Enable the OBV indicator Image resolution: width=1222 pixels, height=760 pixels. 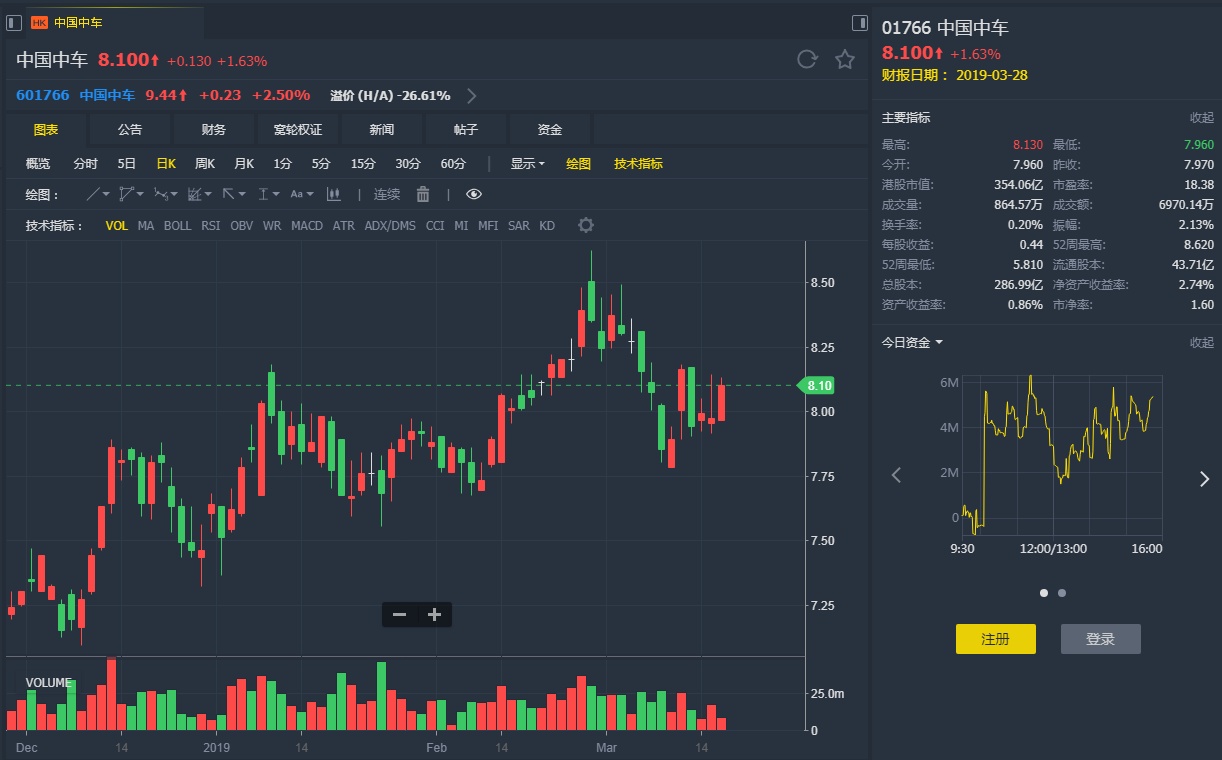click(242, 226)
